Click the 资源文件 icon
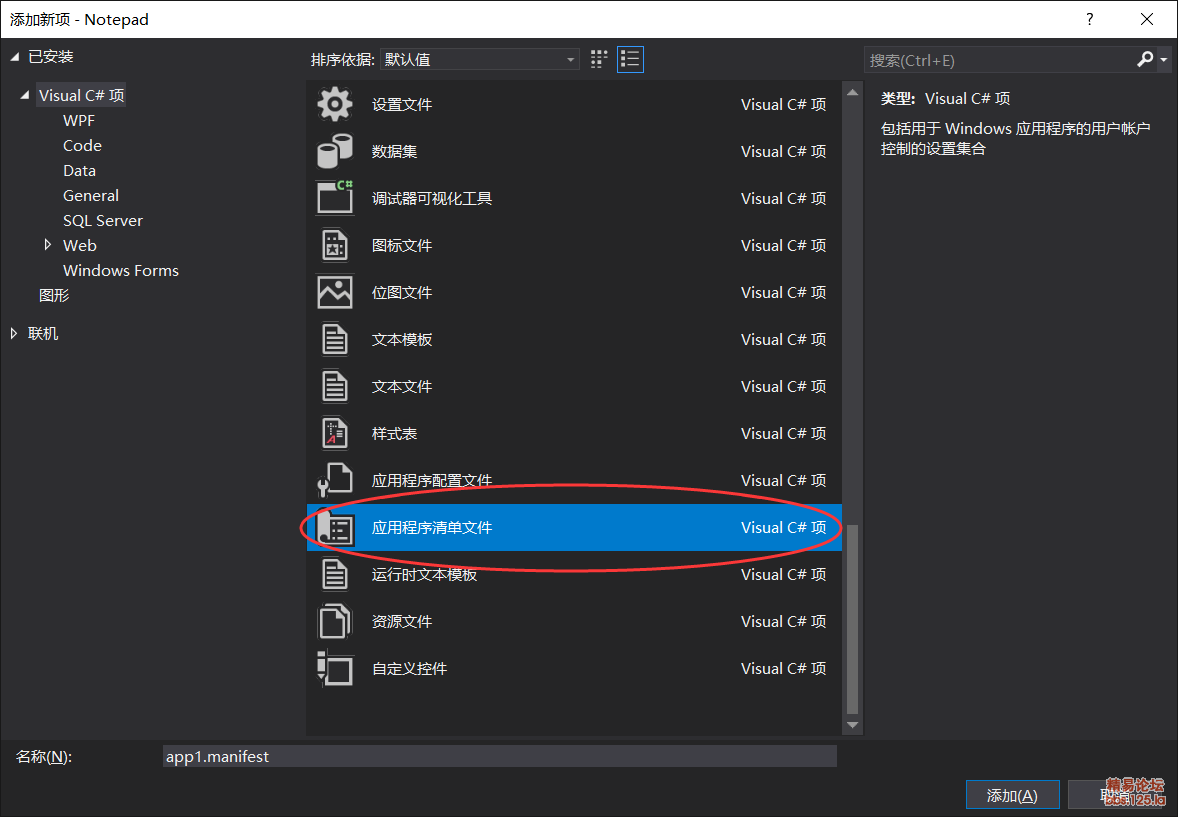 click(334, 621)
